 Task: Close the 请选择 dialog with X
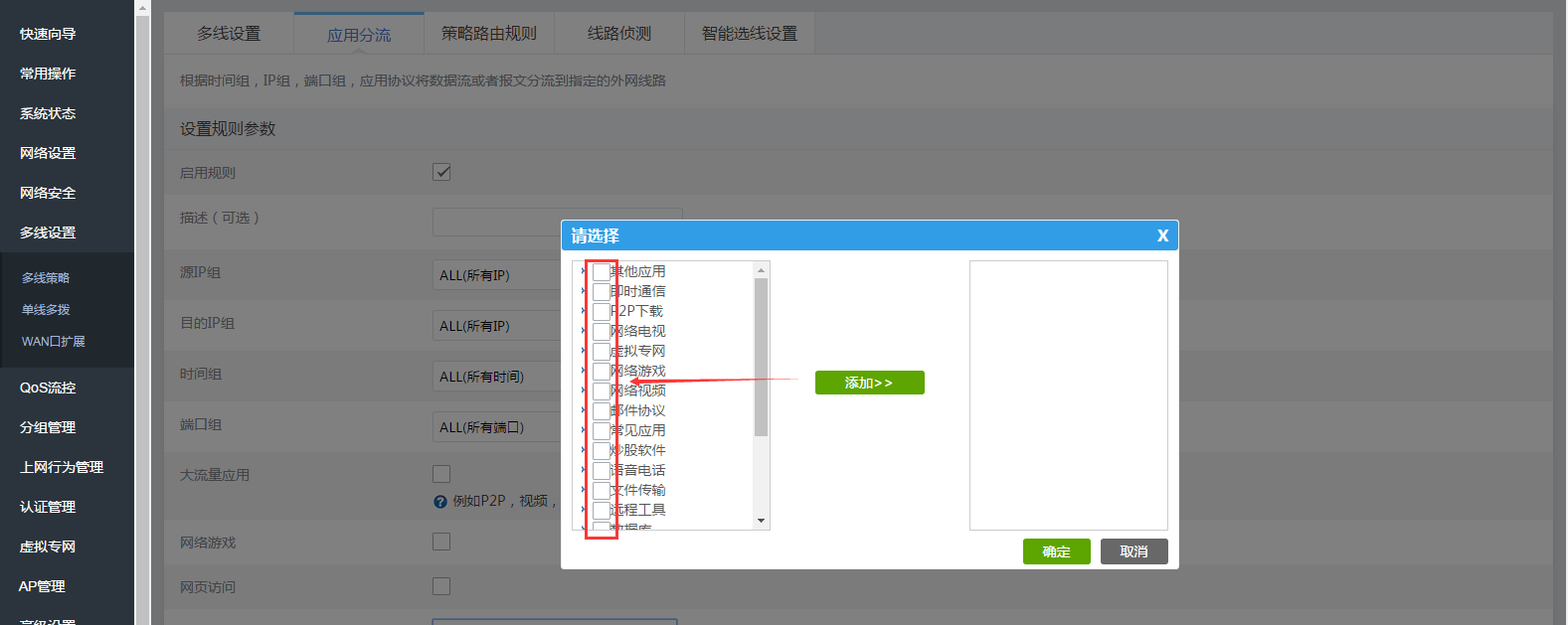coord(1162,235)
